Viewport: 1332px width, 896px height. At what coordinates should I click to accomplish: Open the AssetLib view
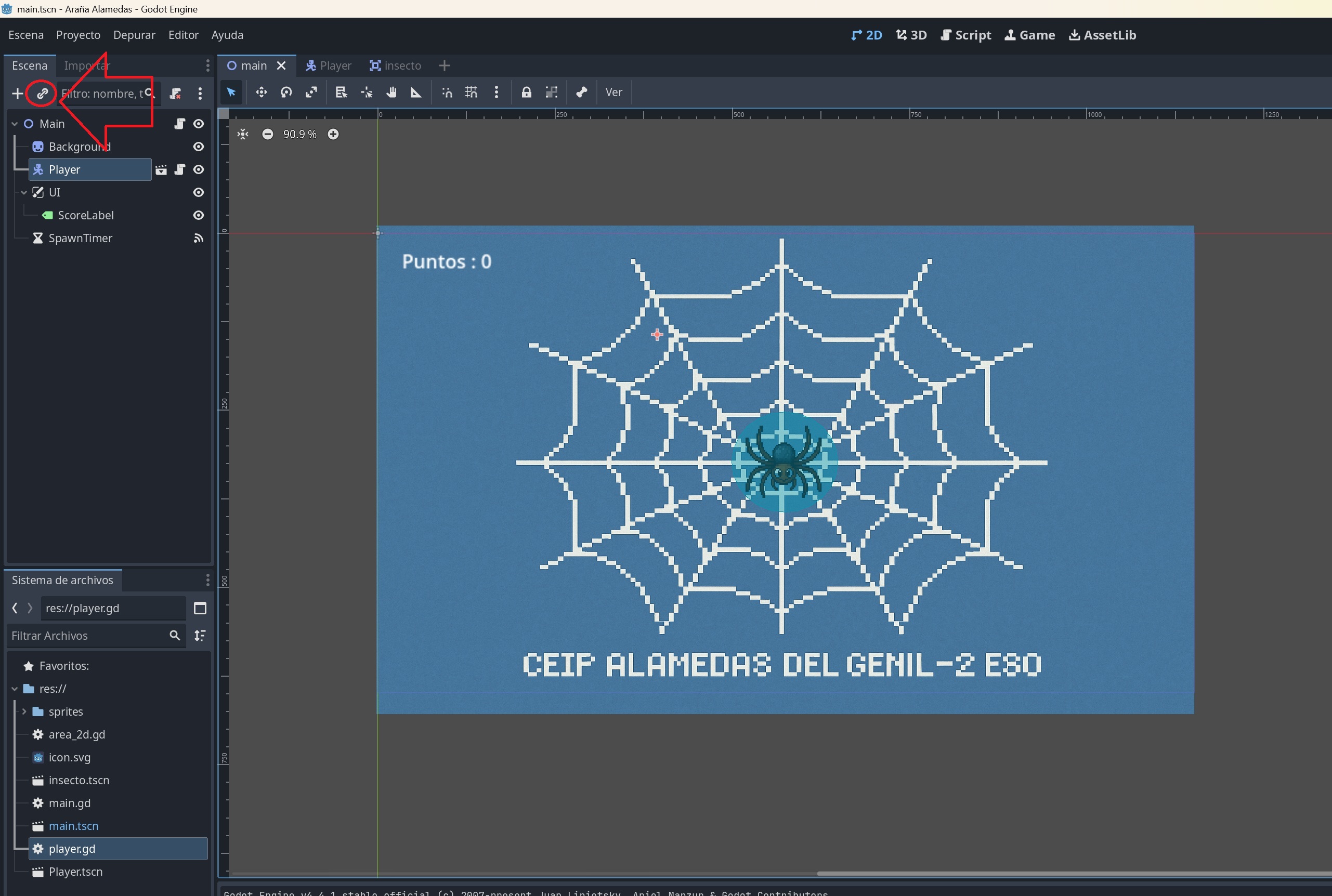coord(1102,35)
